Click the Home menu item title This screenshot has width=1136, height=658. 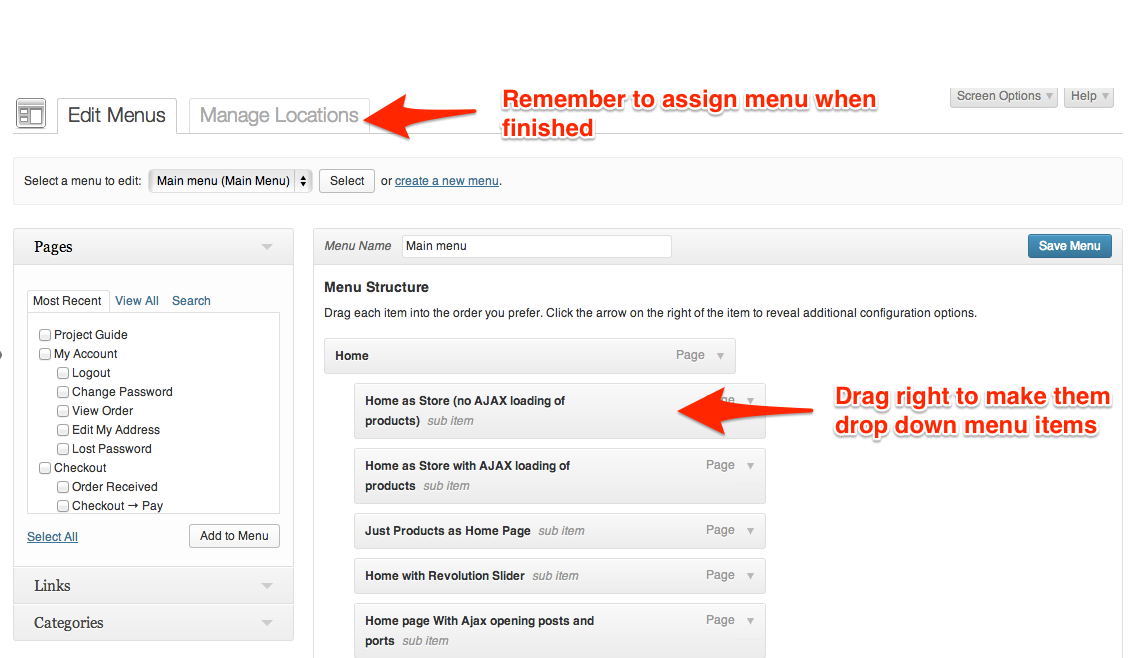point(352,356)
